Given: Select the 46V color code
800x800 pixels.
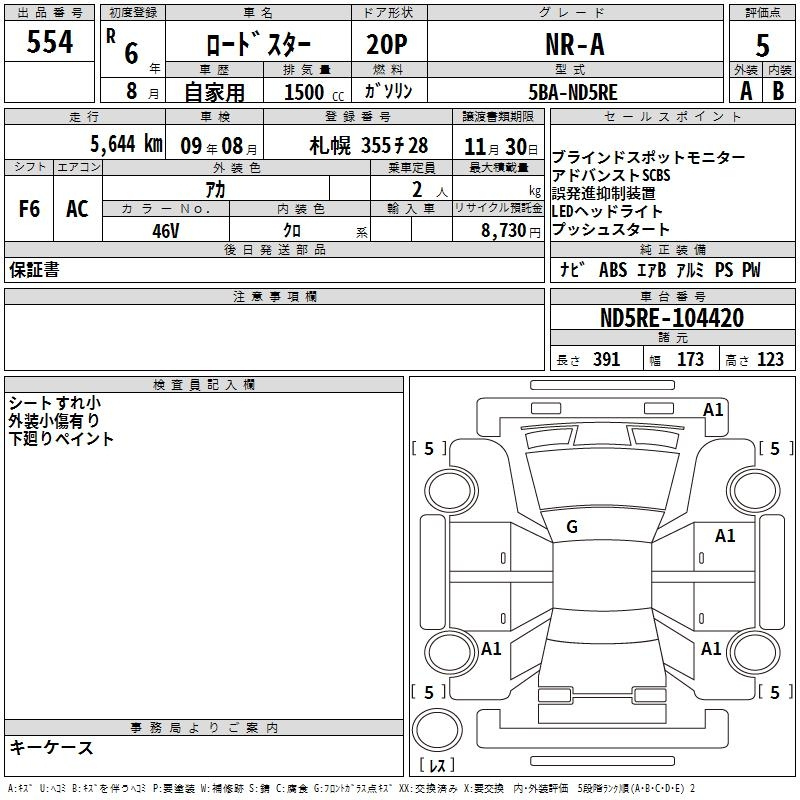Looking at the screenshot, I should (x=165, y=230).
